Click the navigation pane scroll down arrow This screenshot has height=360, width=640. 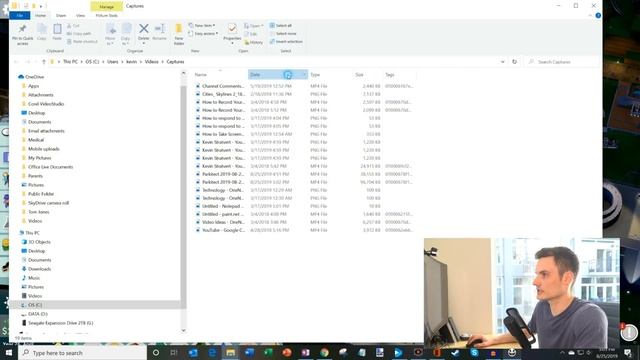click(x=183, y=330)
